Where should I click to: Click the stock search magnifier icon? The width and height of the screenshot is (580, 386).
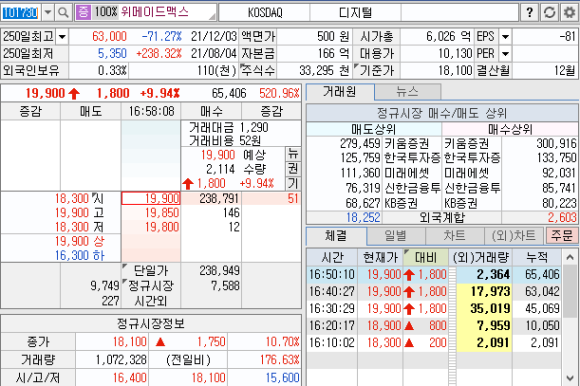(x=63, y=13)
